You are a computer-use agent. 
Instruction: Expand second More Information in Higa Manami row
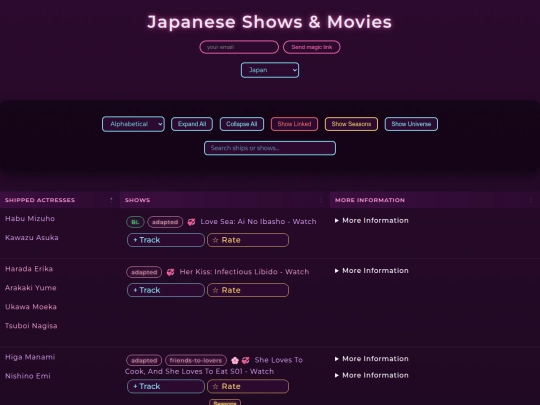click(372, 375)
